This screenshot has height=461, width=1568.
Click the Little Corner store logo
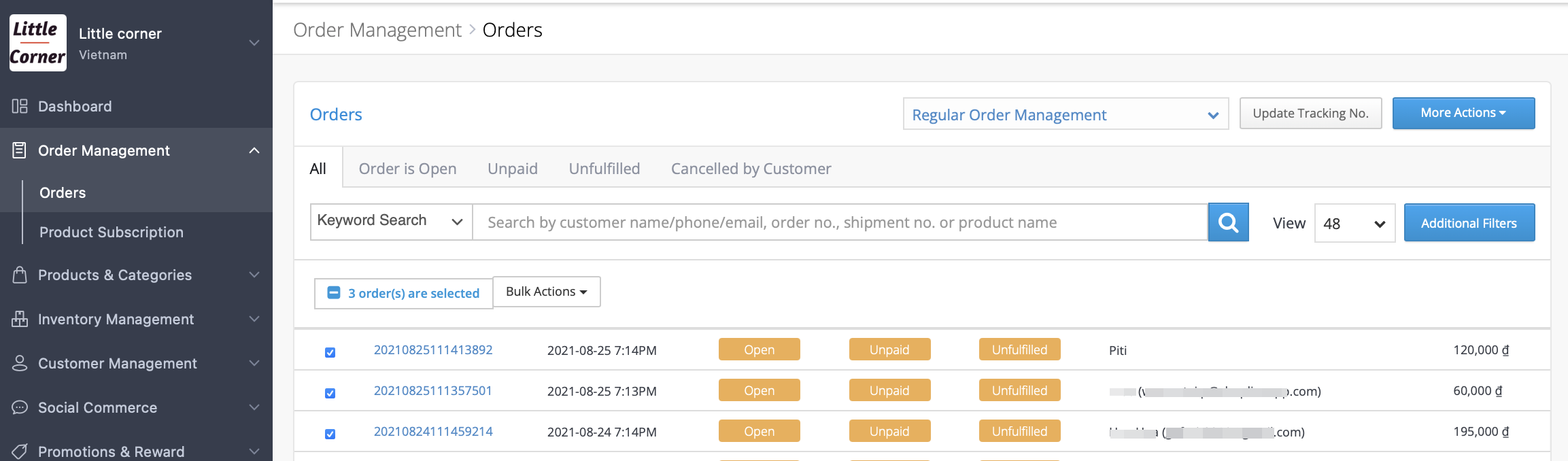[x=38, y=43]
